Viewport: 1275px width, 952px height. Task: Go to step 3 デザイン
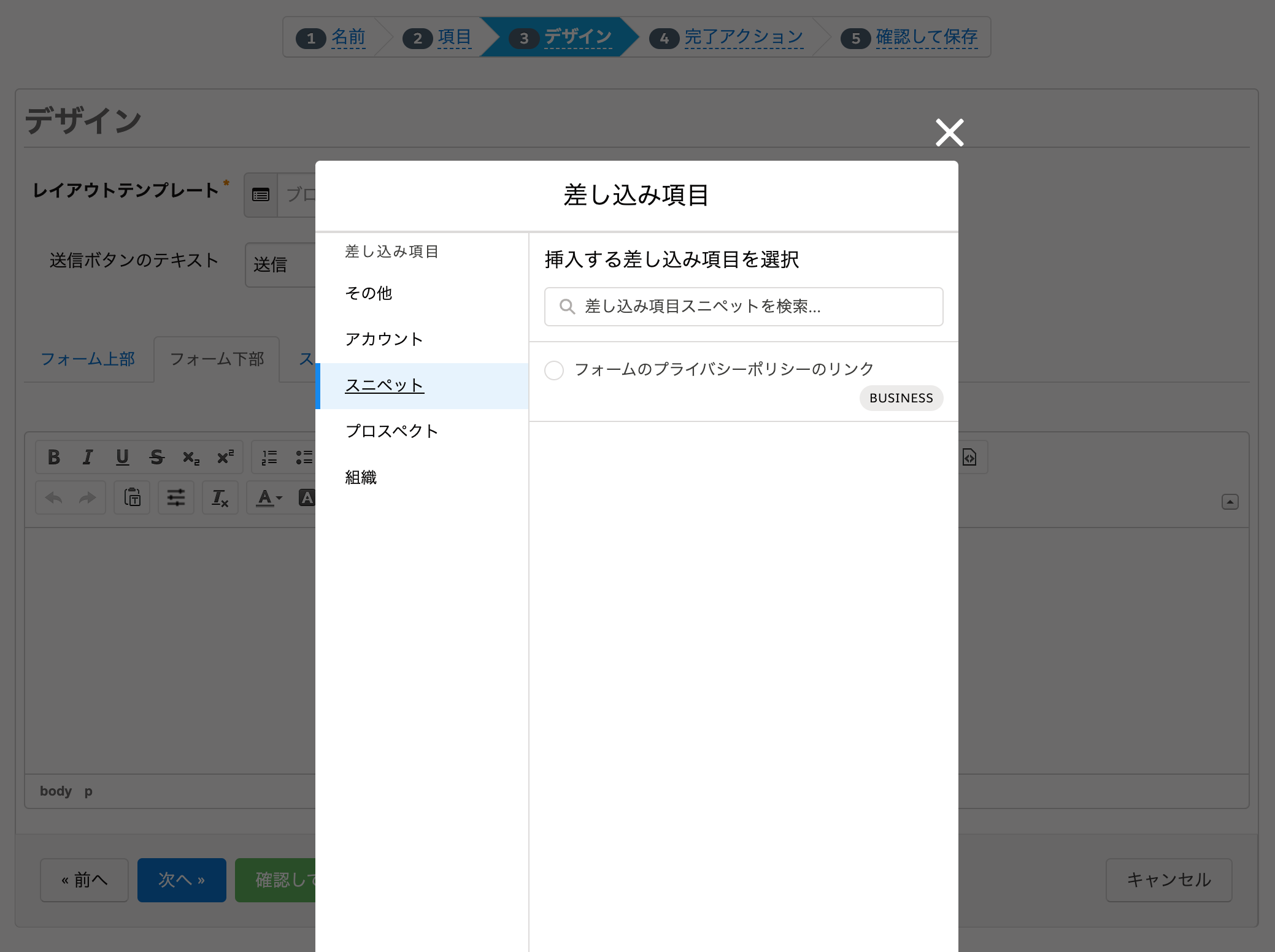click(x=578, y=37)
